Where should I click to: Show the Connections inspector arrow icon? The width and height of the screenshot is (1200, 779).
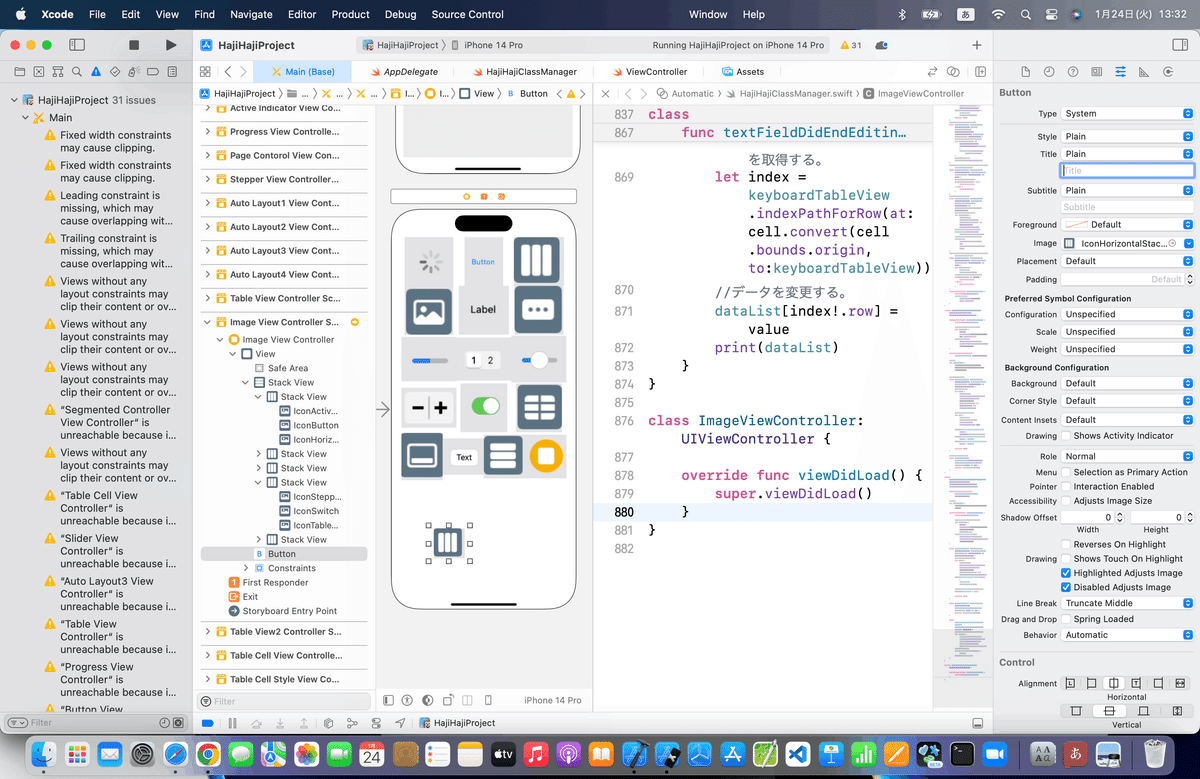pos(1168,72)
